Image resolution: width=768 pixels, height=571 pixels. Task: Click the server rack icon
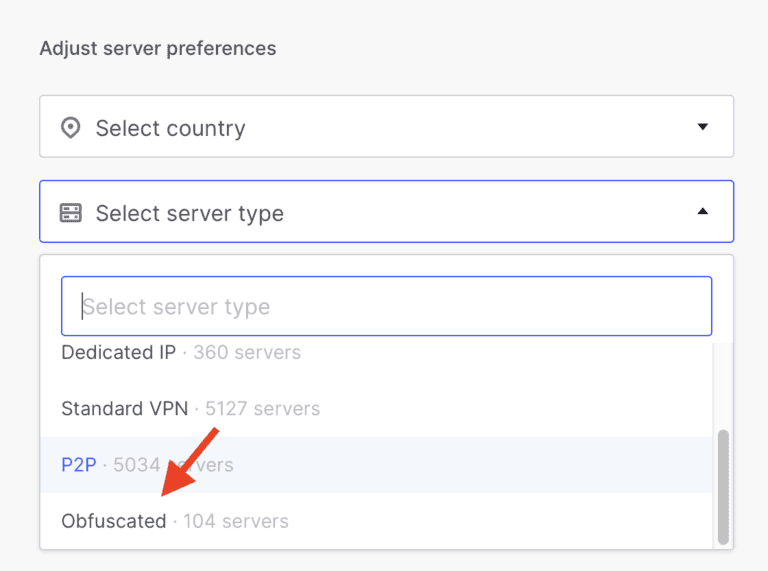coord(70,213)
